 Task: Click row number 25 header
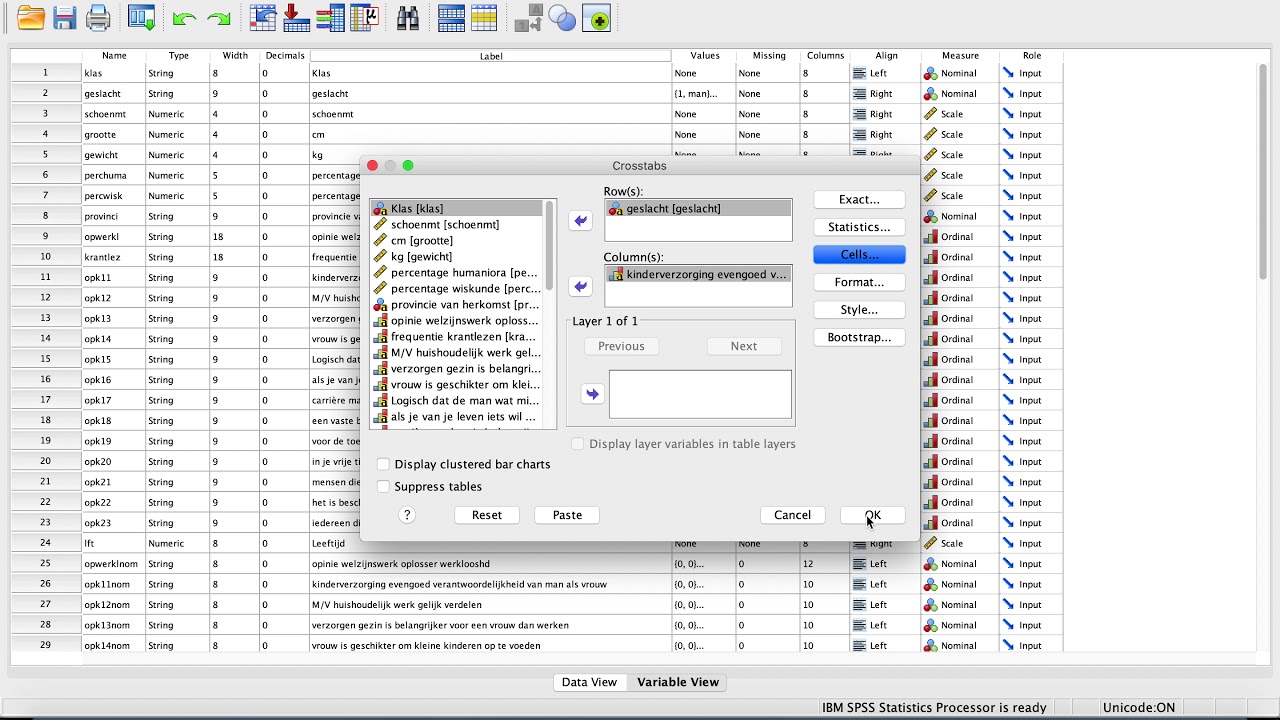click(46, 564)
